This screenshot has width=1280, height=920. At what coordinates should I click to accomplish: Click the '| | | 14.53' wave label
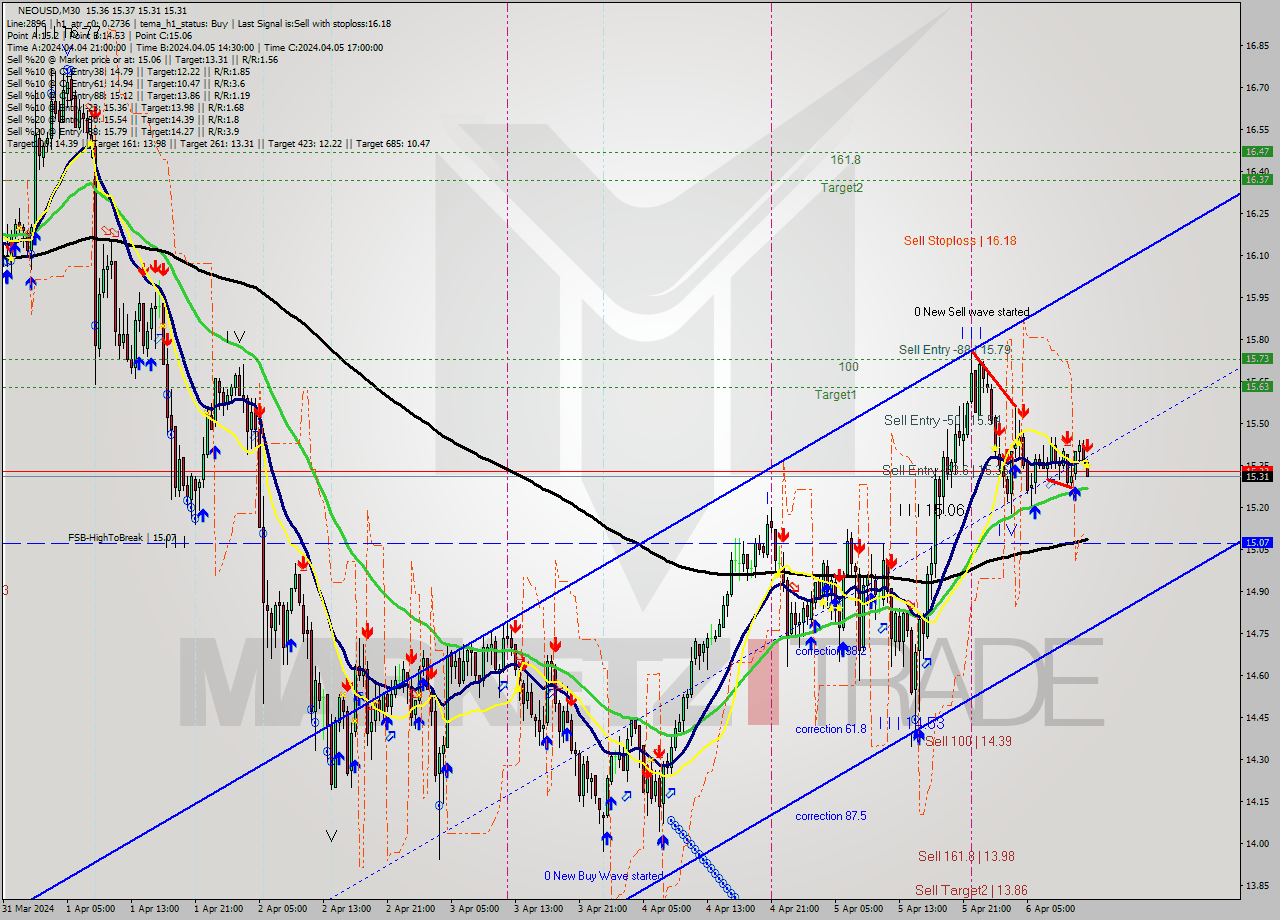[912, 723]
